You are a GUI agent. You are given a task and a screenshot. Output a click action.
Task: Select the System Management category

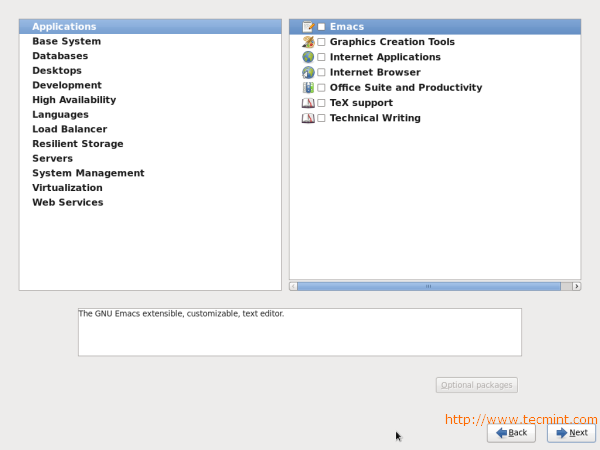(x=150, y=173)
